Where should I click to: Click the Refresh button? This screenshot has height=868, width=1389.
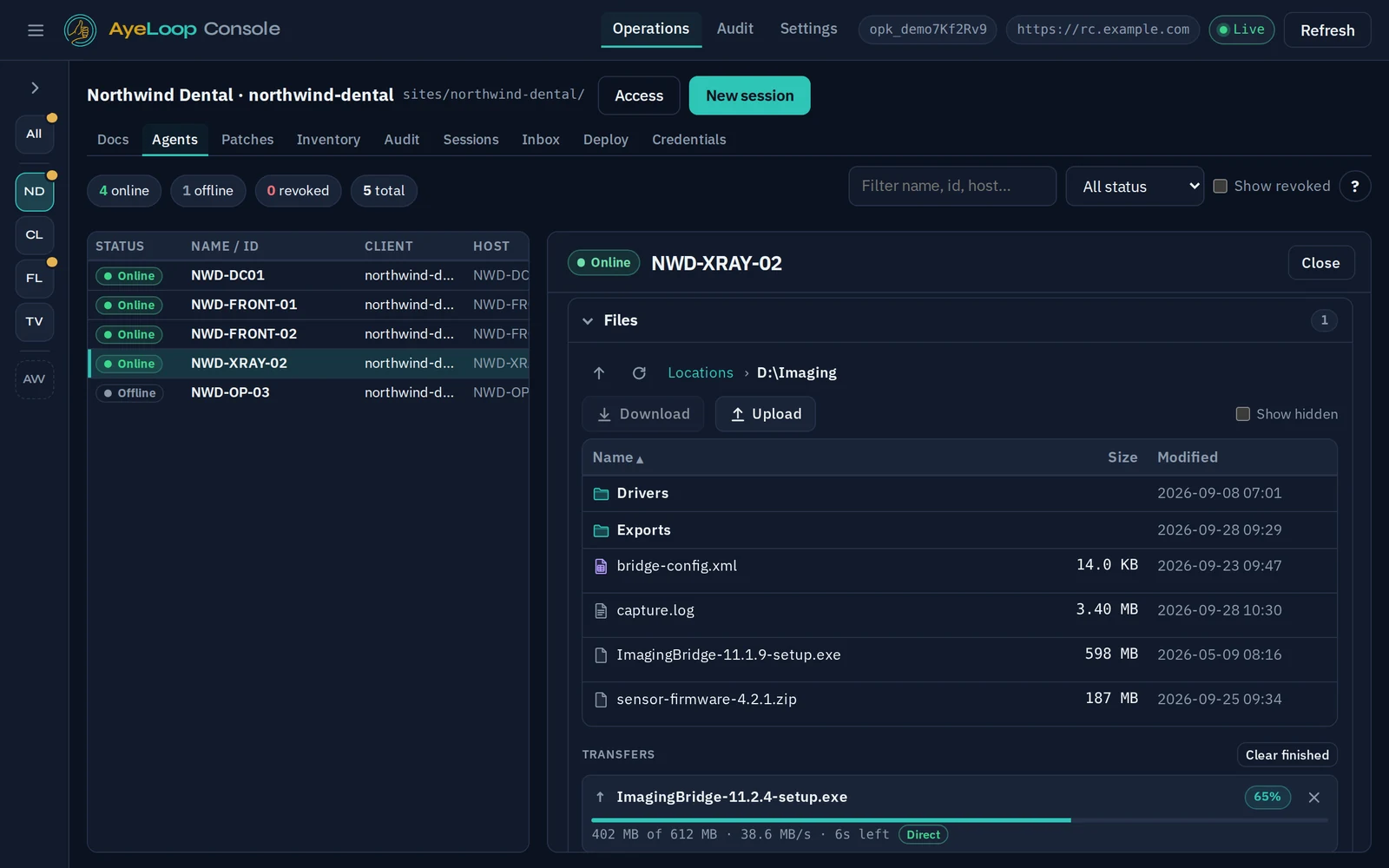coord(1326,30)
